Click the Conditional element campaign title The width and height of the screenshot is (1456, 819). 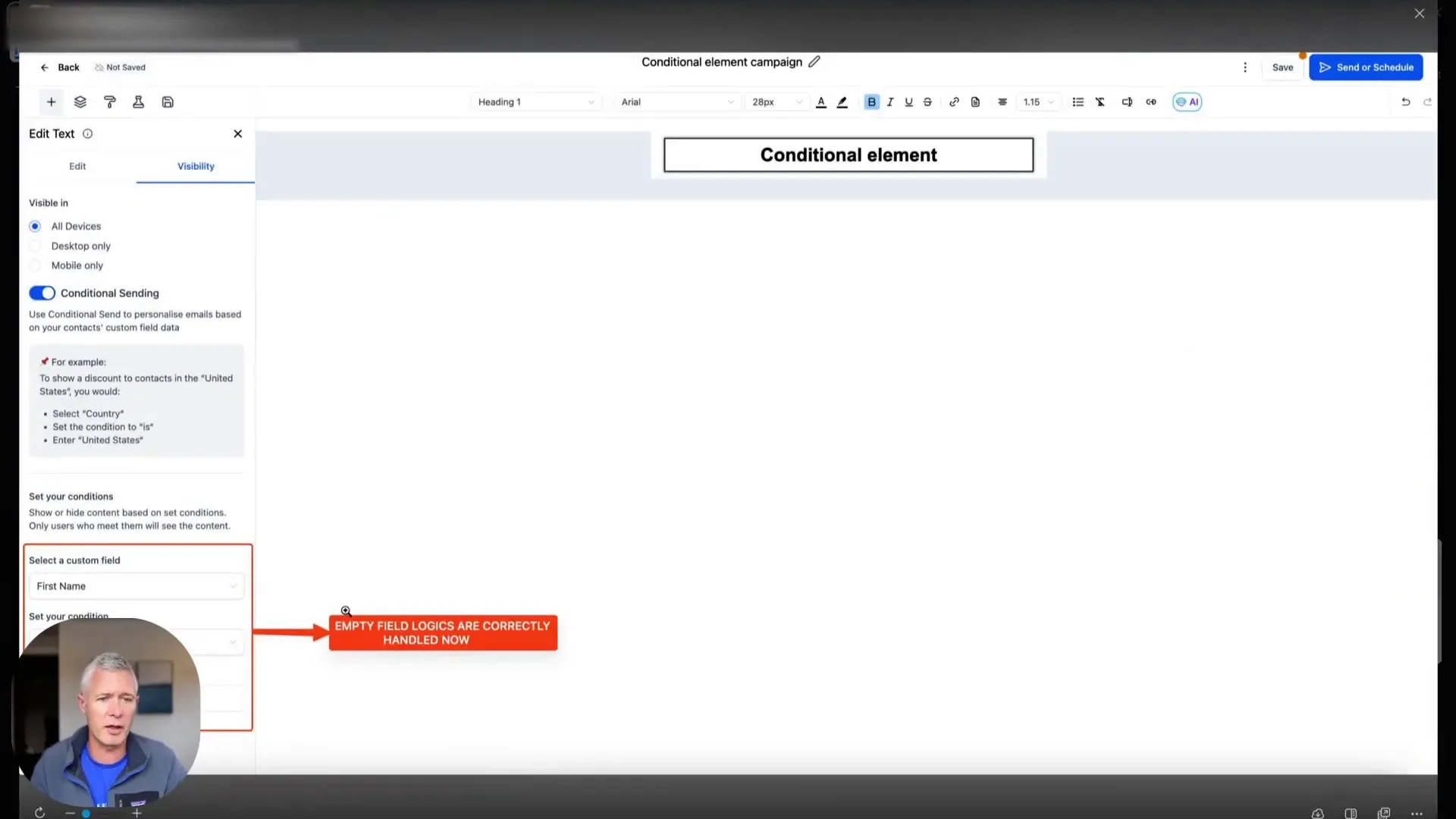tap(721, 61)
